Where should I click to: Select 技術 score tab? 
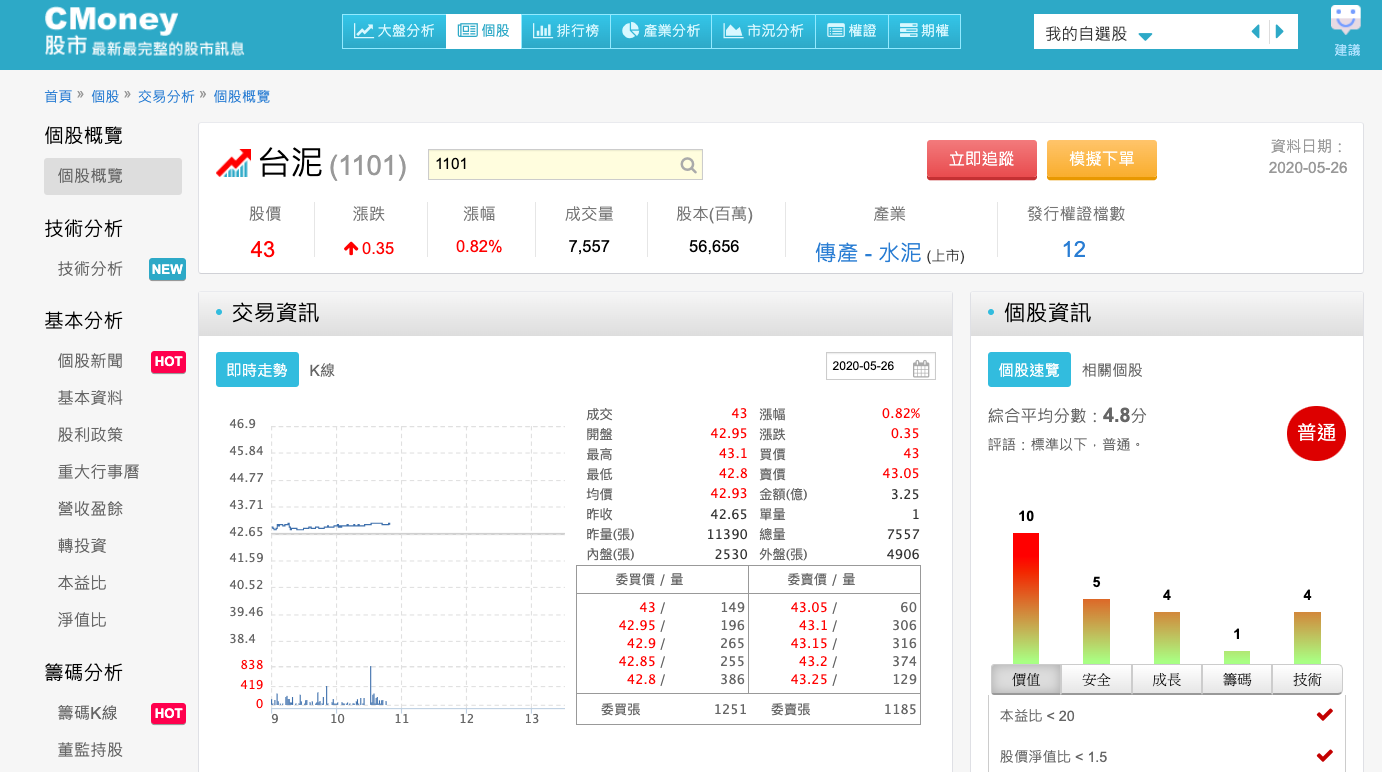pyautogui.click(x=1307, y=680)
